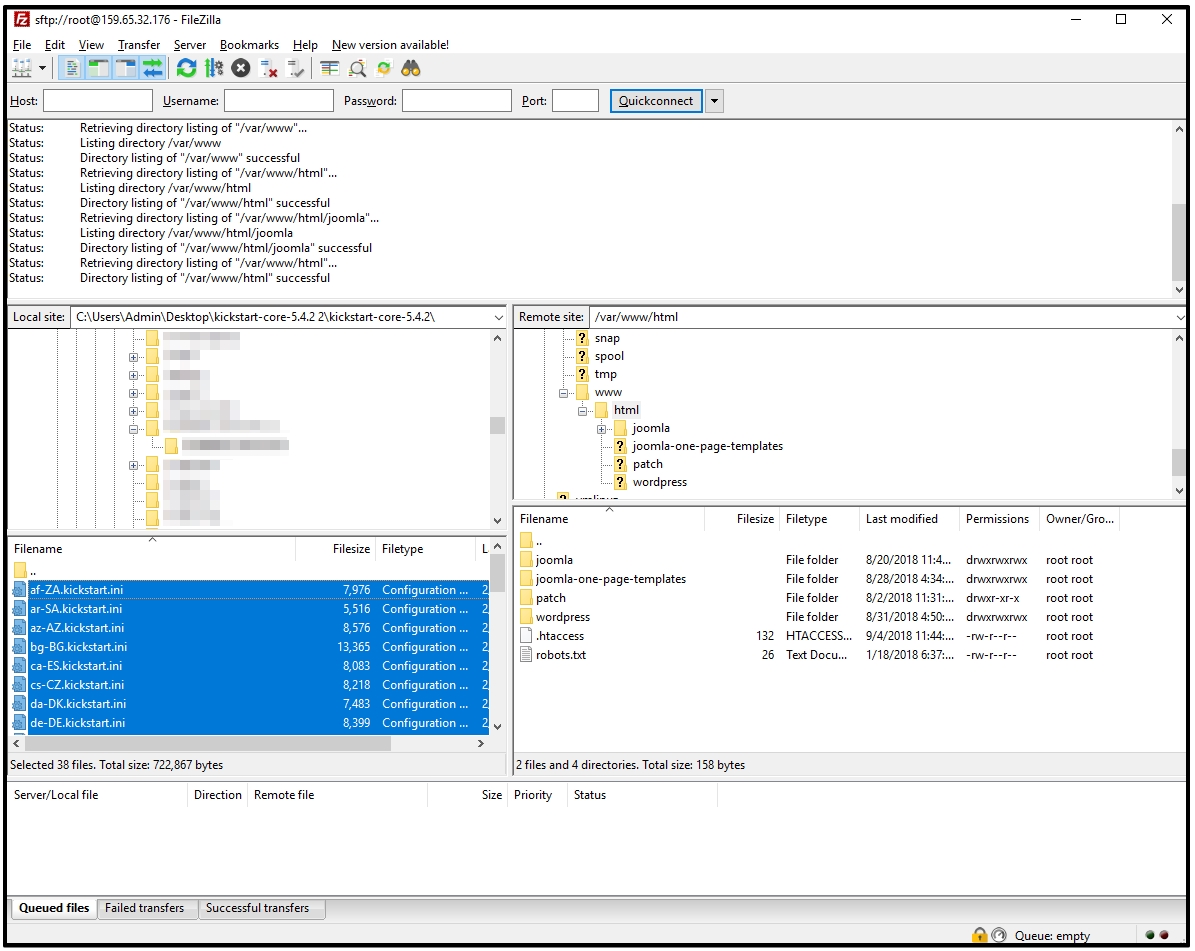Toggle transfer queue display
This screenshot has width=1195, height=951.
(x=153, y=69)
